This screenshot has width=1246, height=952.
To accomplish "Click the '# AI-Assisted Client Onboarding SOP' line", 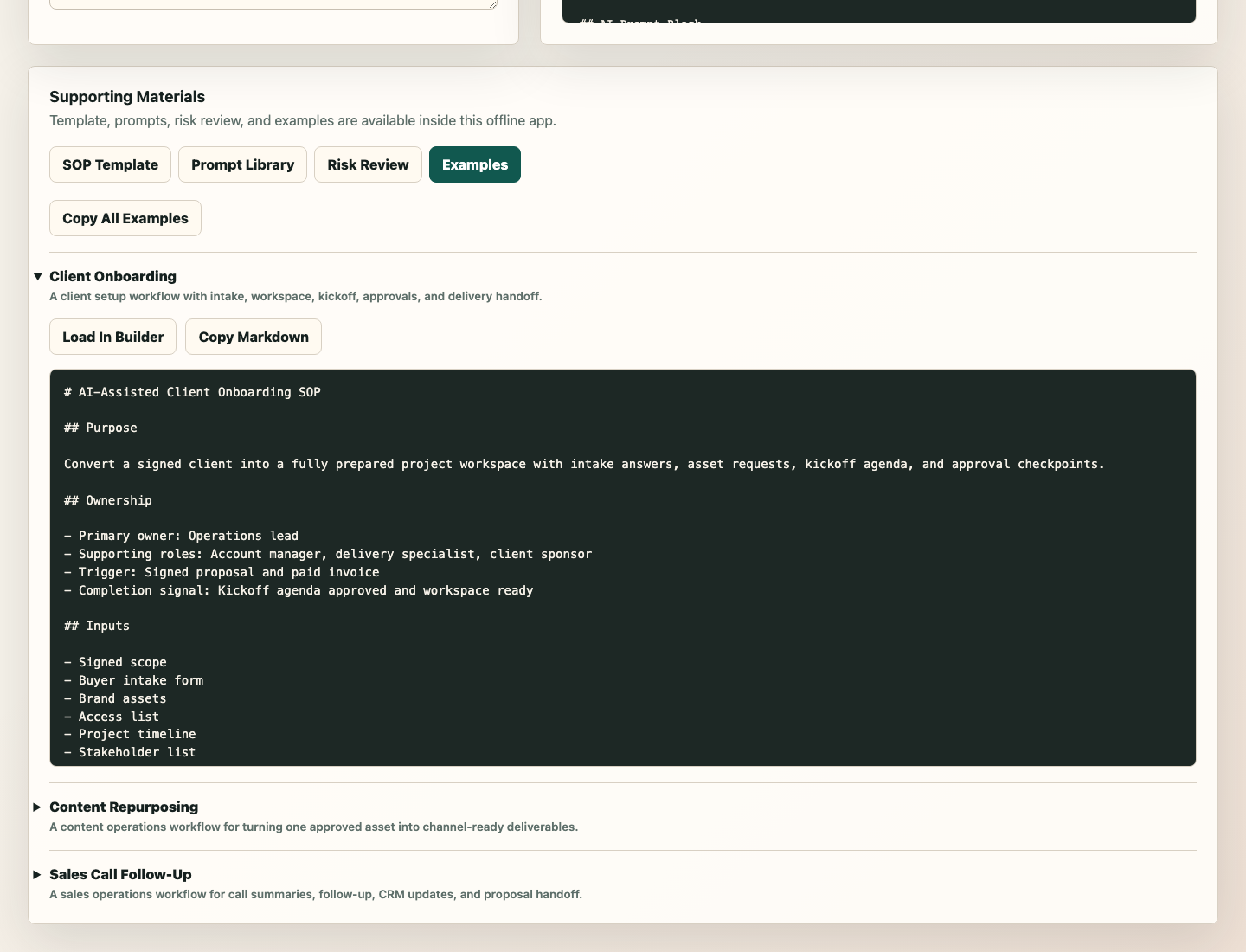I will pyautogui.click(x=192, y=392).
